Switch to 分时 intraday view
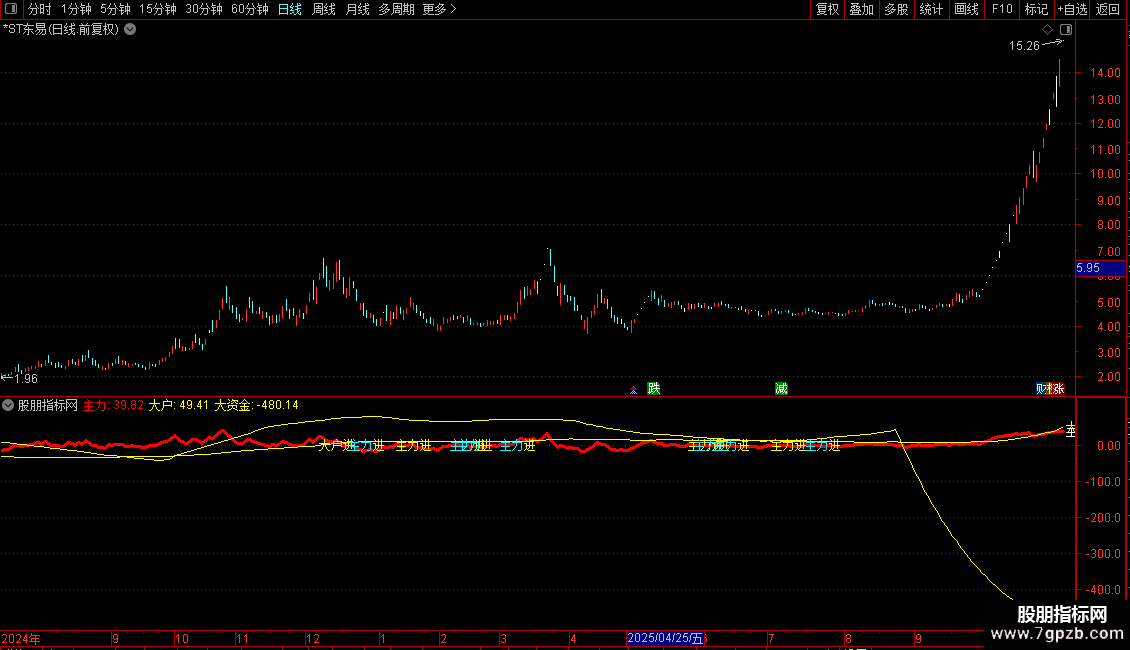This screenshot has width=1130, height=650. 40,9
